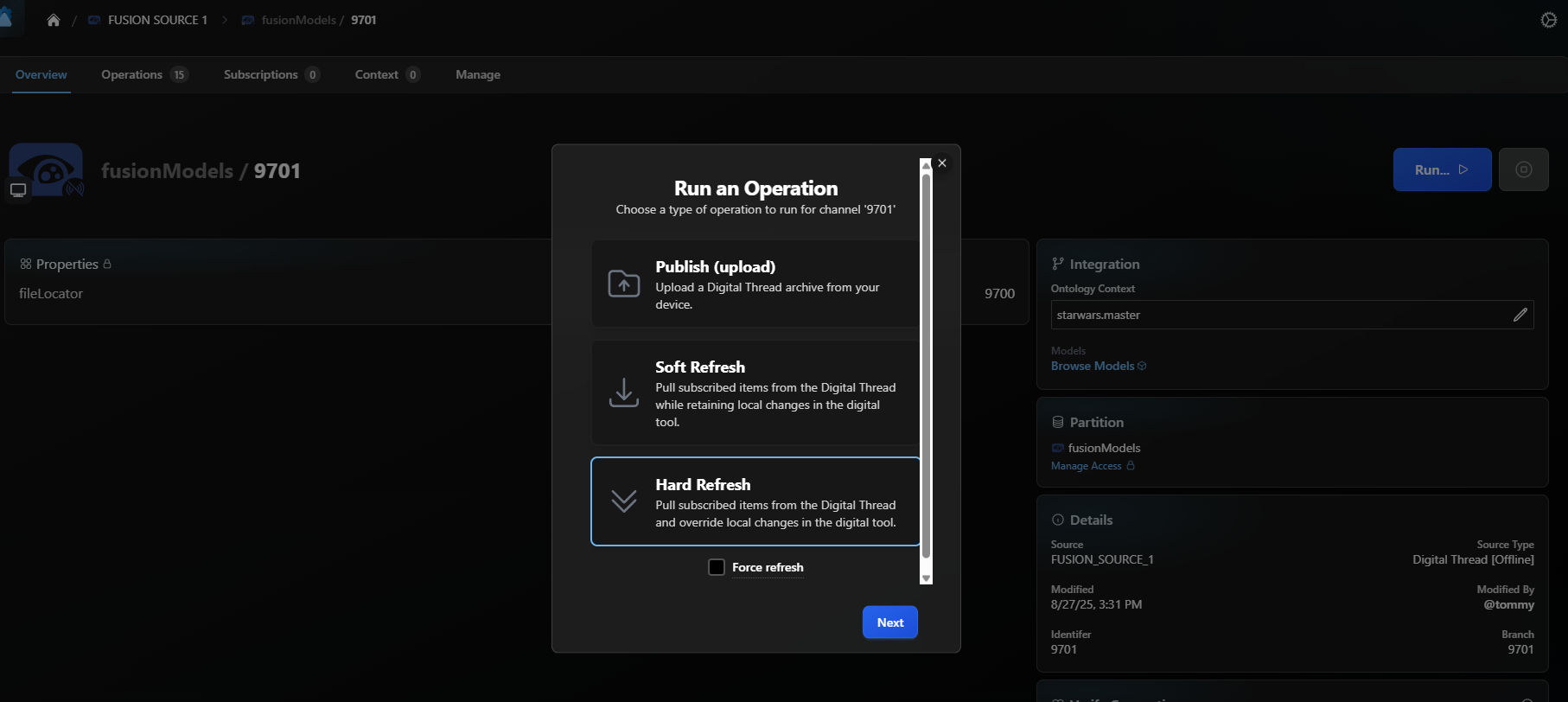Click the Hard Refresh double chevron icon
The height and width of the screenshot is (702, 1568).
[x=624, y=501]
